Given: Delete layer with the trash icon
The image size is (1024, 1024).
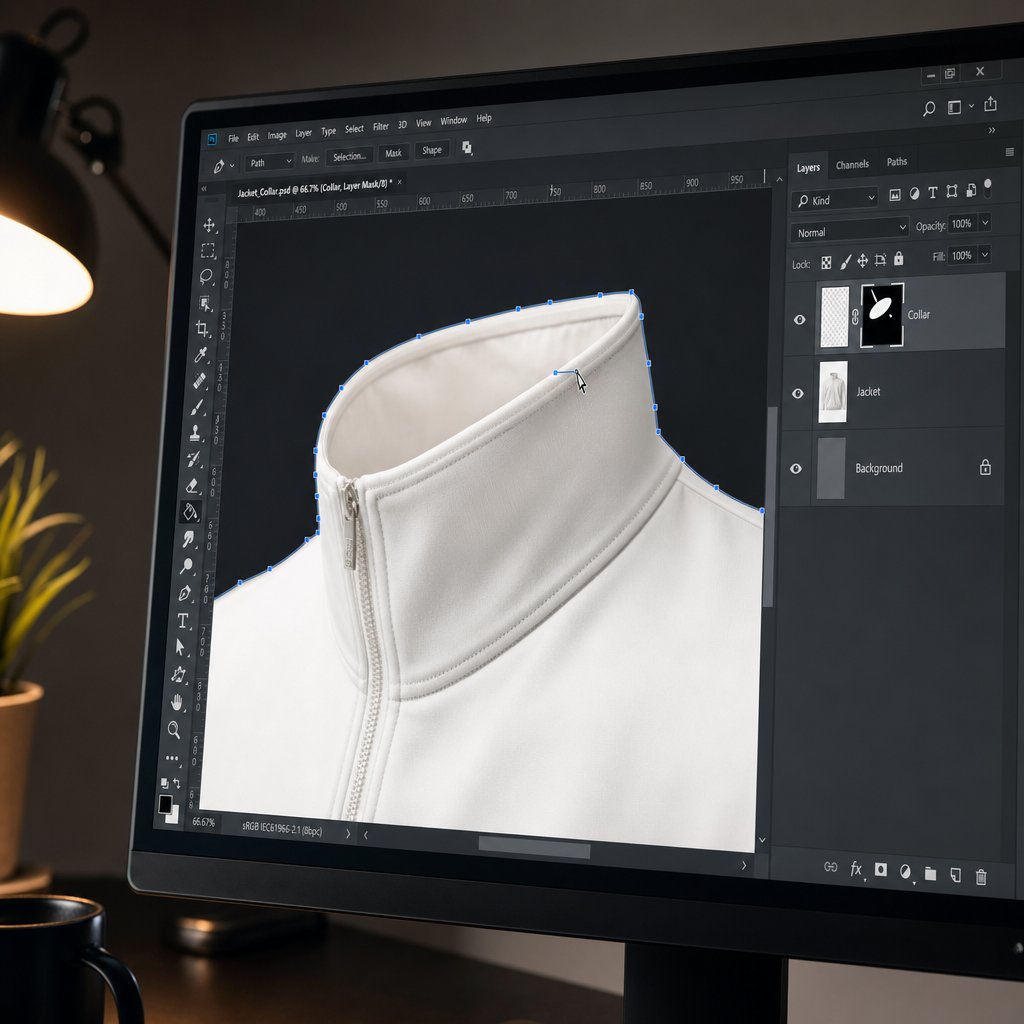Looking at the screenshot, I should [981, 876].
